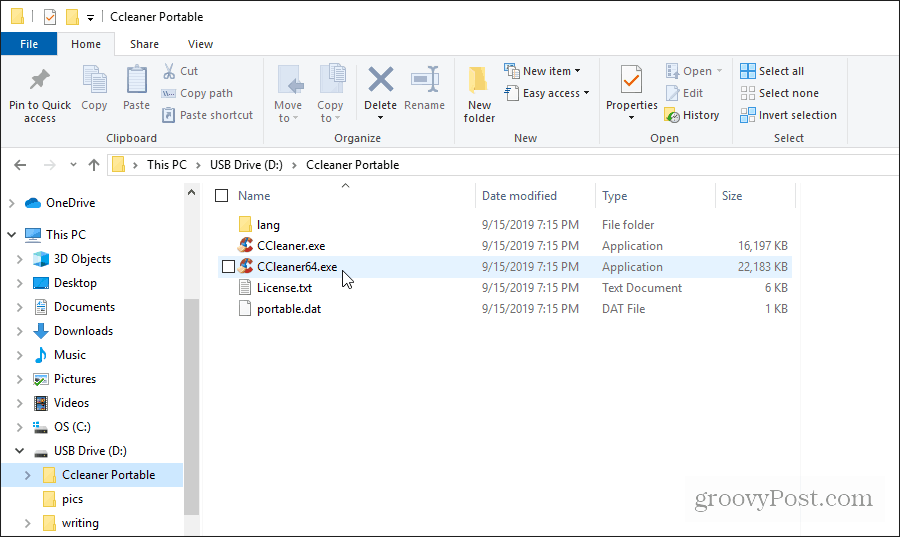Click Ccleaner Portable breadcrumb
The image size is (900, 537).
point(352,165)
